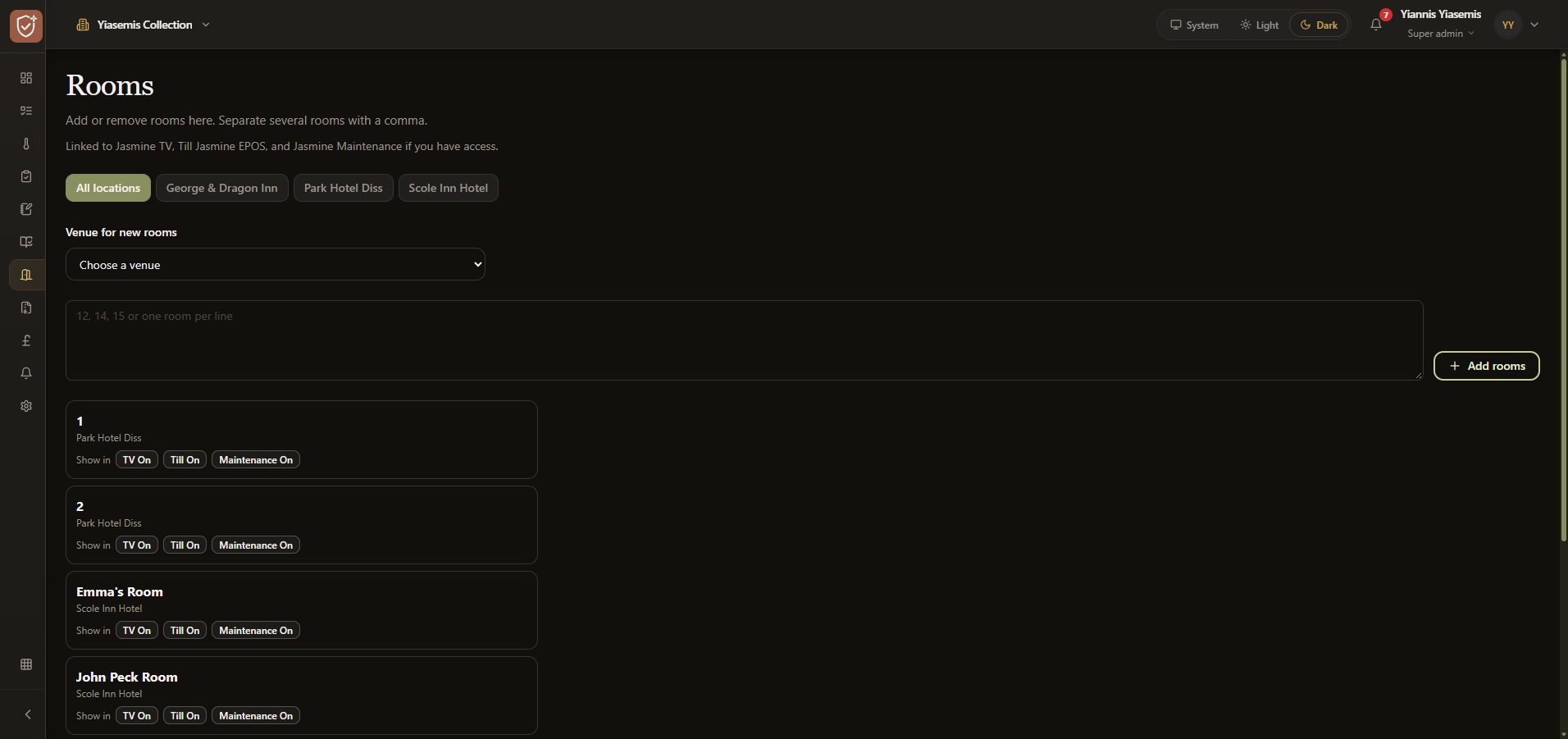Image resolution: width=1568 pixels, height=739 pixels.
Task: Switch theme to Light
Action: (x=1260, y=25)
